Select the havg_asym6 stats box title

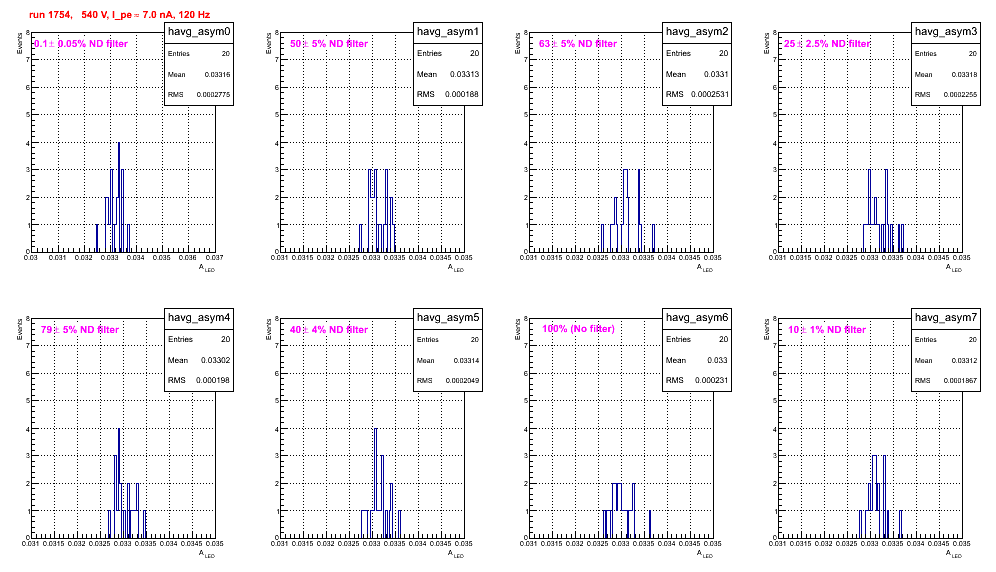[x=697, y=318]
